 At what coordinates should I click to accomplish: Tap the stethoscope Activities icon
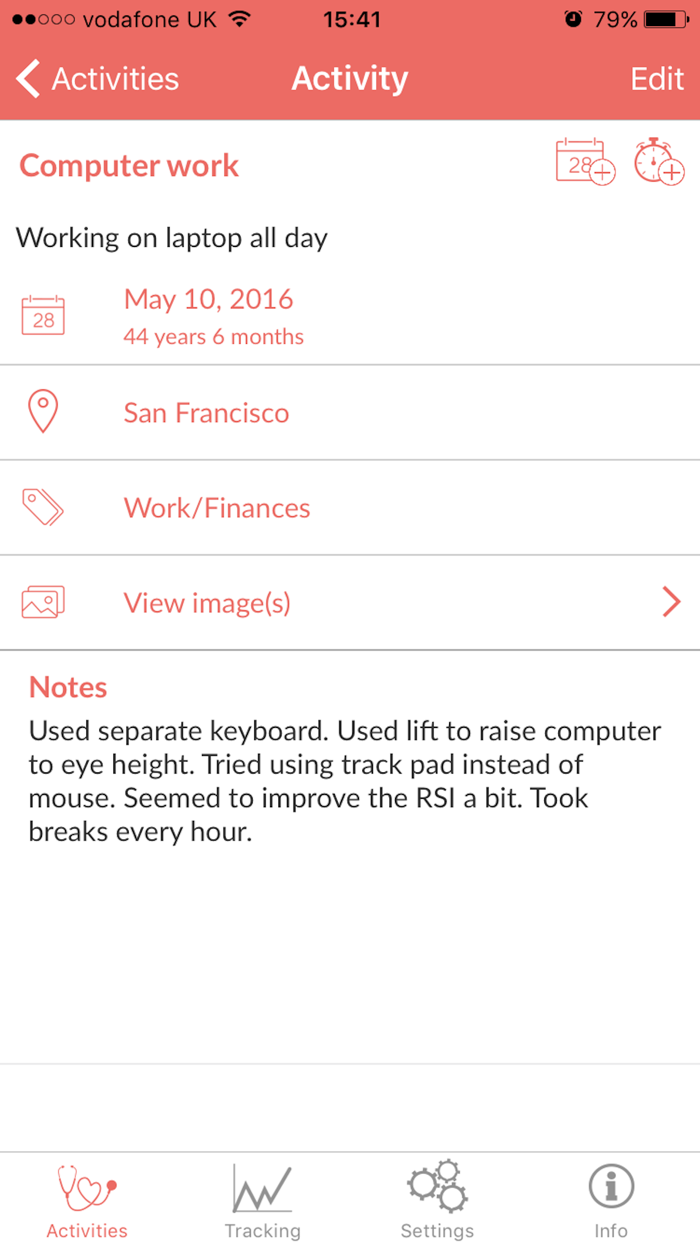click(87, 1188)
